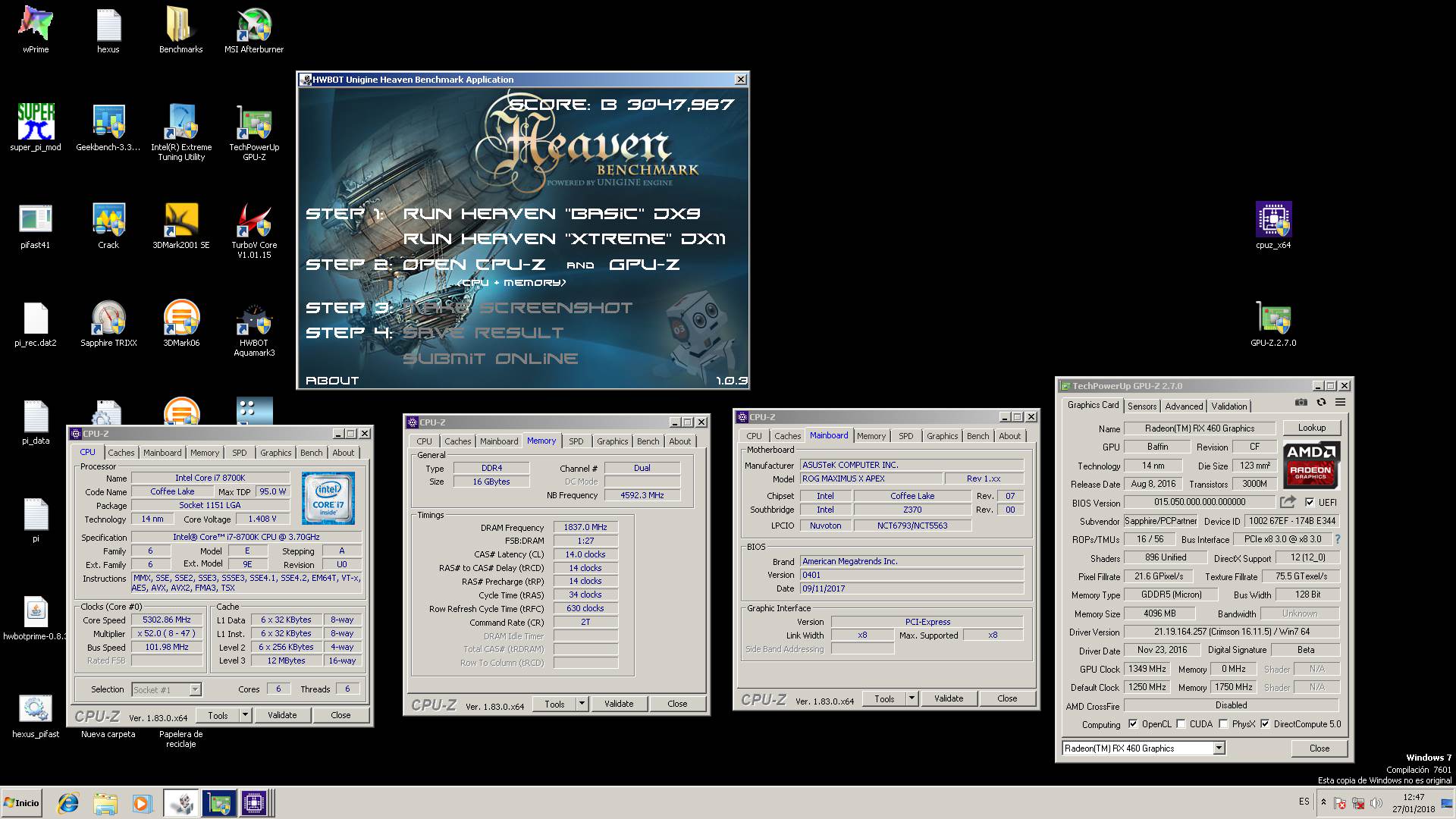Open the Benchmarks folder icon

[180, 30]
